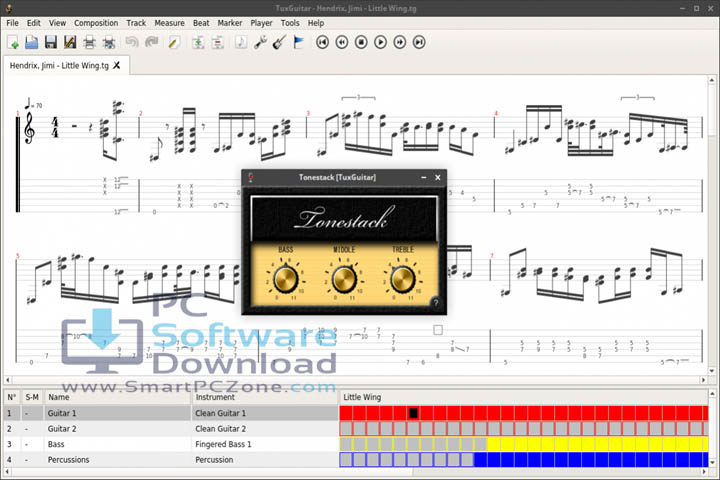Adjust the TREBLE knob in Tonestack
The height and width of the screenshot is (480, 720).
point(403,279)
